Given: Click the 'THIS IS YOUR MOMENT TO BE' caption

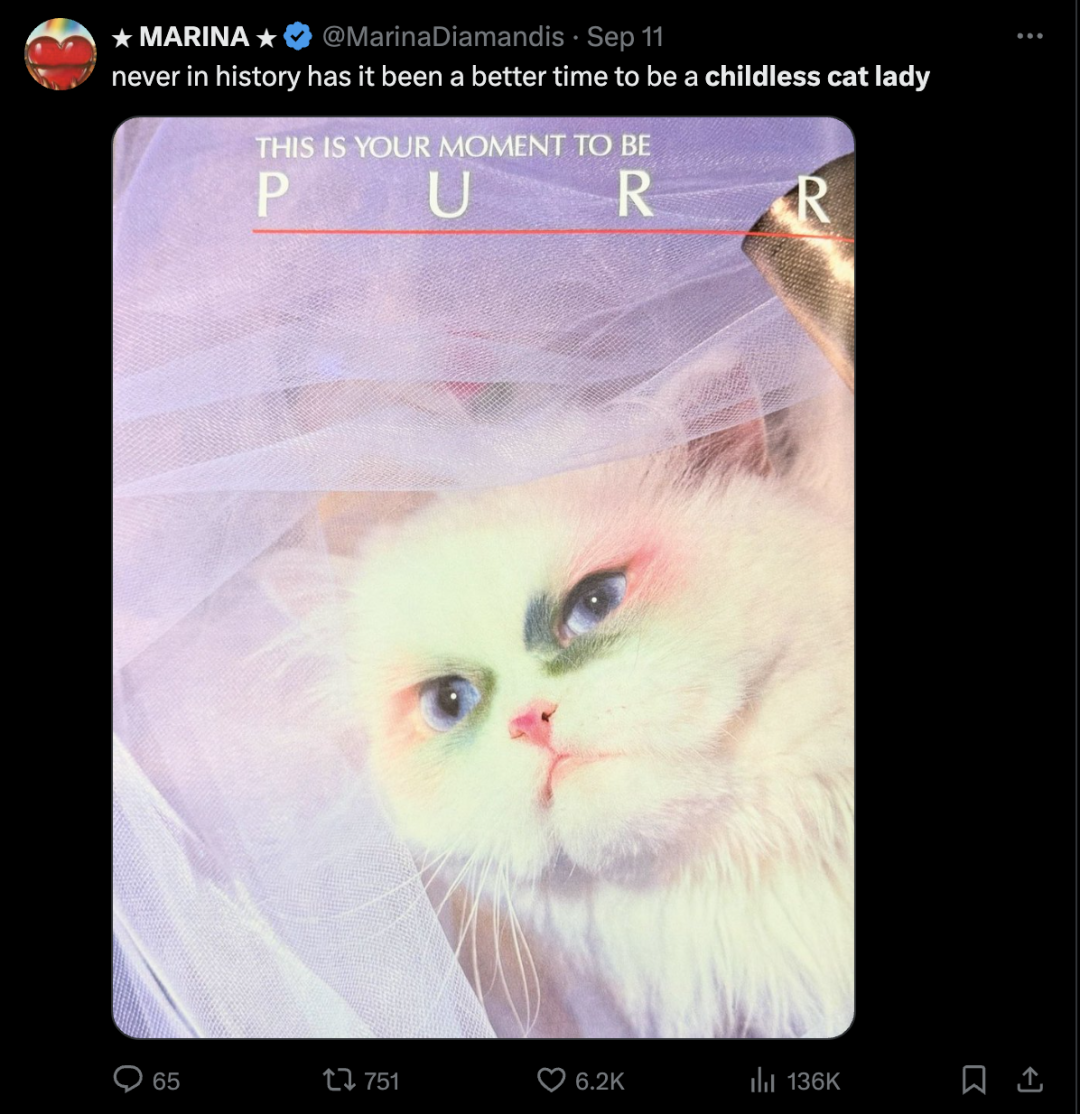Looking at the screenshot, I should click(x=453, y=147).
